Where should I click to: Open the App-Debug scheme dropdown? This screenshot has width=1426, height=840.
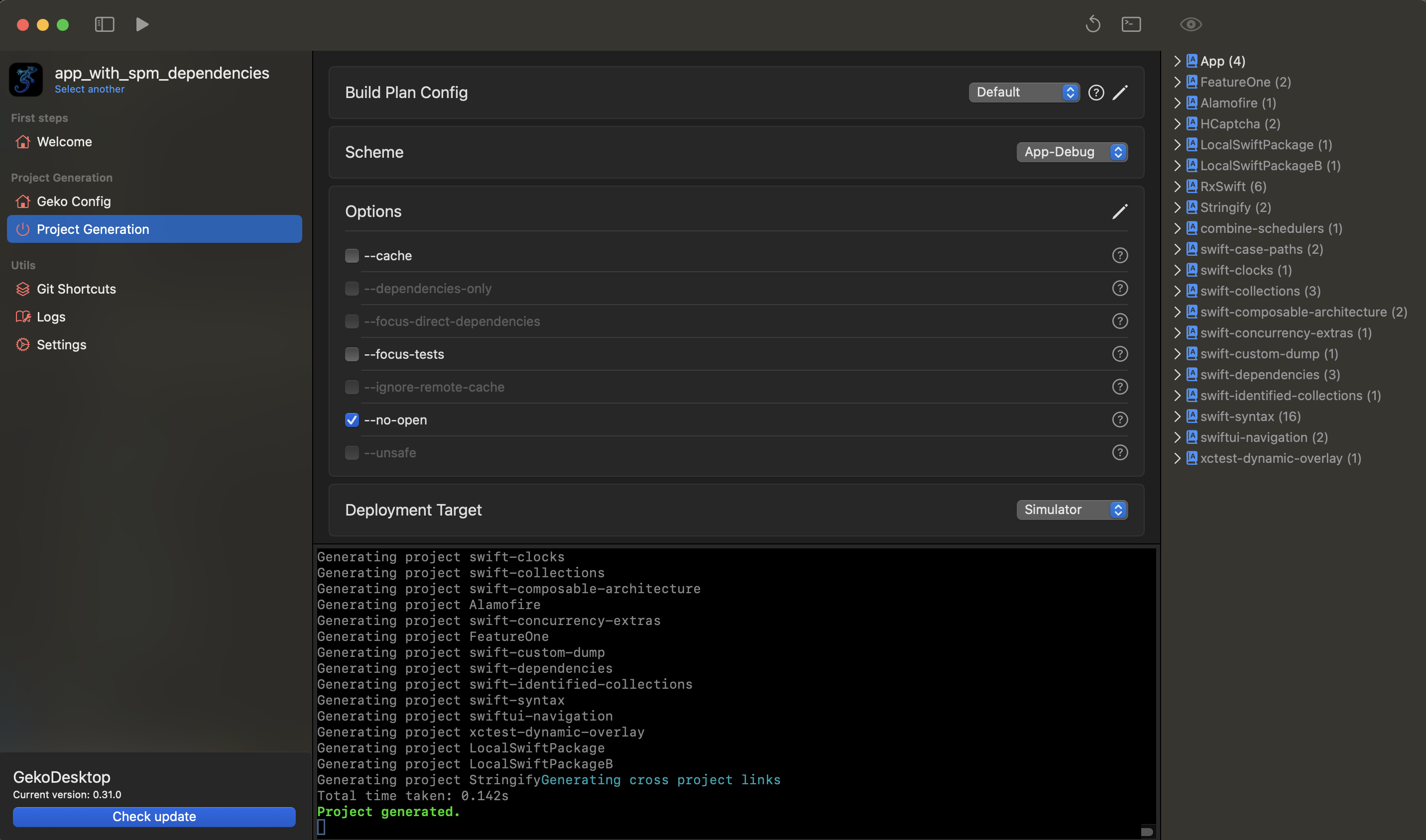coord(1071,152)
